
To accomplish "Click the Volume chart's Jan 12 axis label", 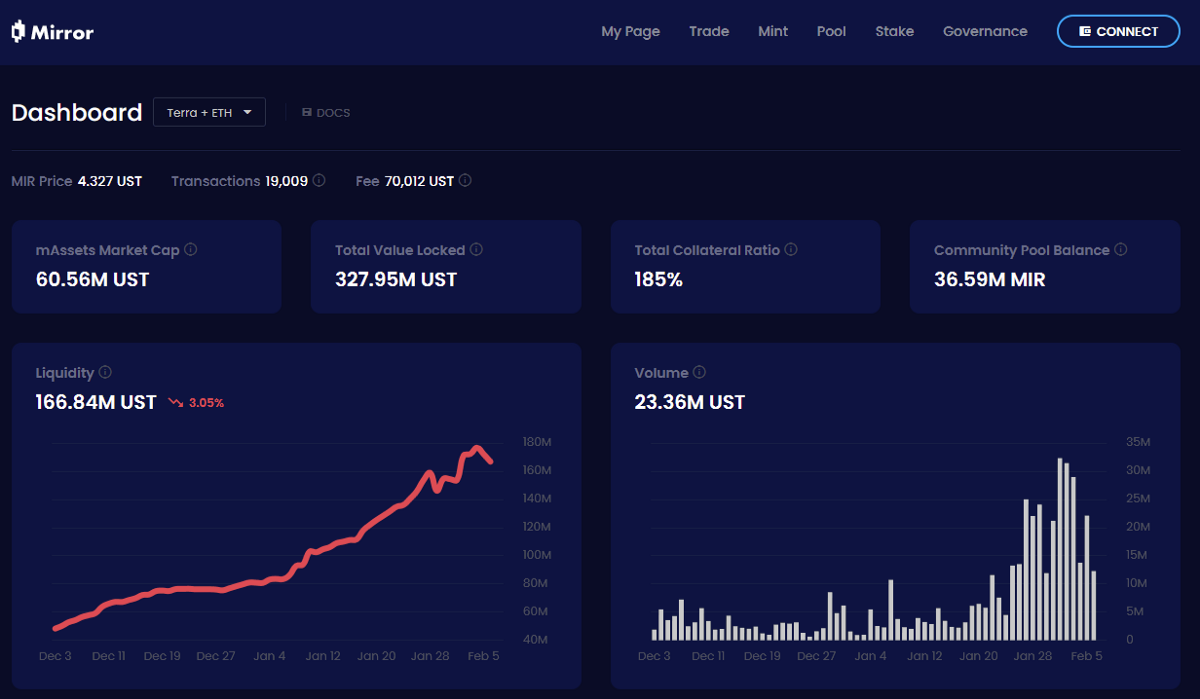I will coord(924,656).
